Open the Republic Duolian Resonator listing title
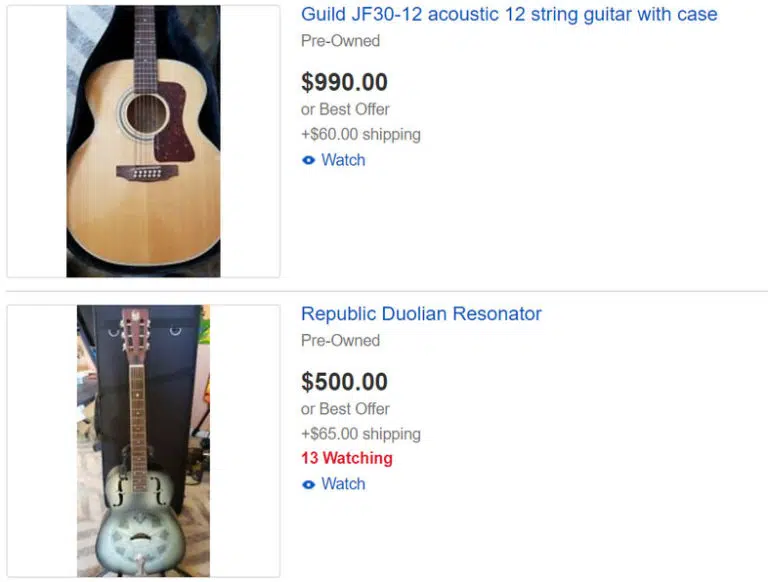Screen dimensions: 768x582 click(x=421, y=314)
